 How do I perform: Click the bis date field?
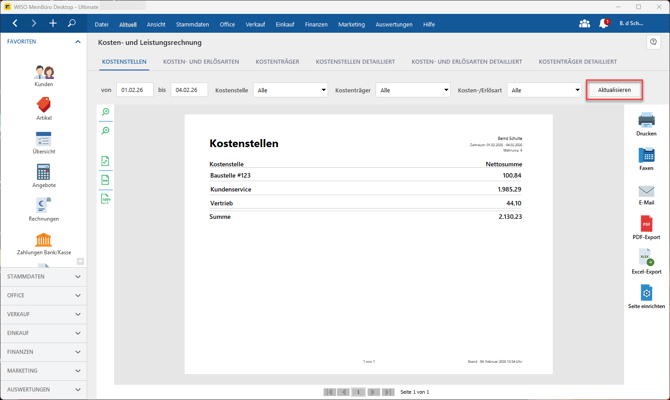point(189,90)
